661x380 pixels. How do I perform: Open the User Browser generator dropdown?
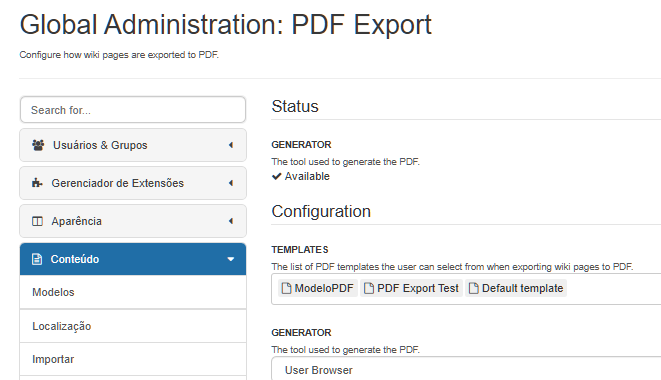(466, 369)
